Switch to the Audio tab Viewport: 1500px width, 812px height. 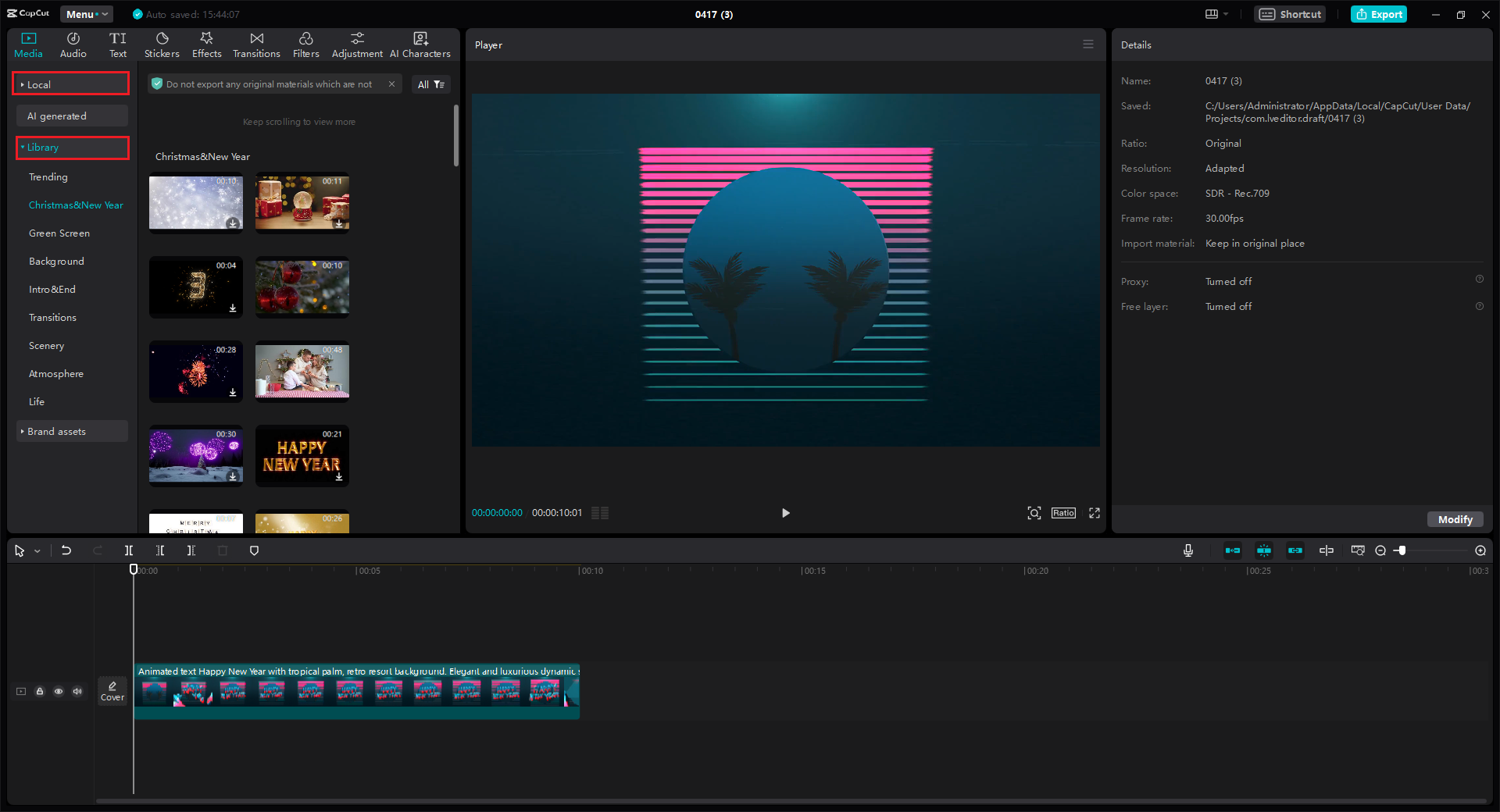point(73,44)
